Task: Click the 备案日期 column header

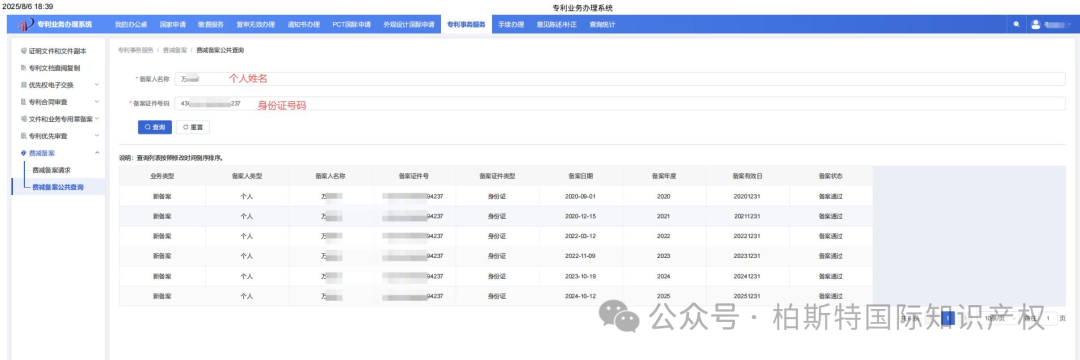Action: click(581, 176)
